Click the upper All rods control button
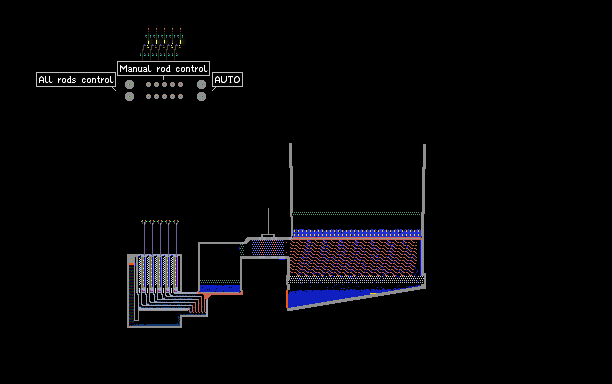This screenshot has width=612, height=384. click(129, 84)
